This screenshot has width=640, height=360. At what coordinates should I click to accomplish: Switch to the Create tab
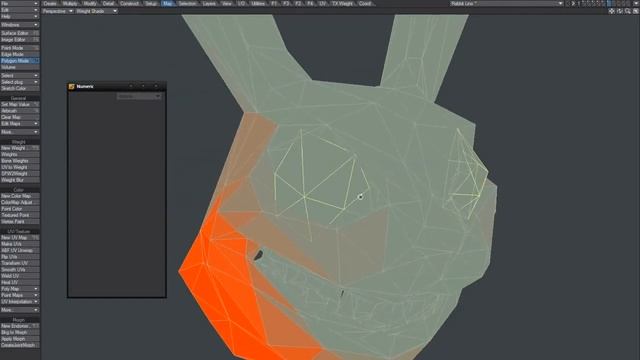point(50,3)
